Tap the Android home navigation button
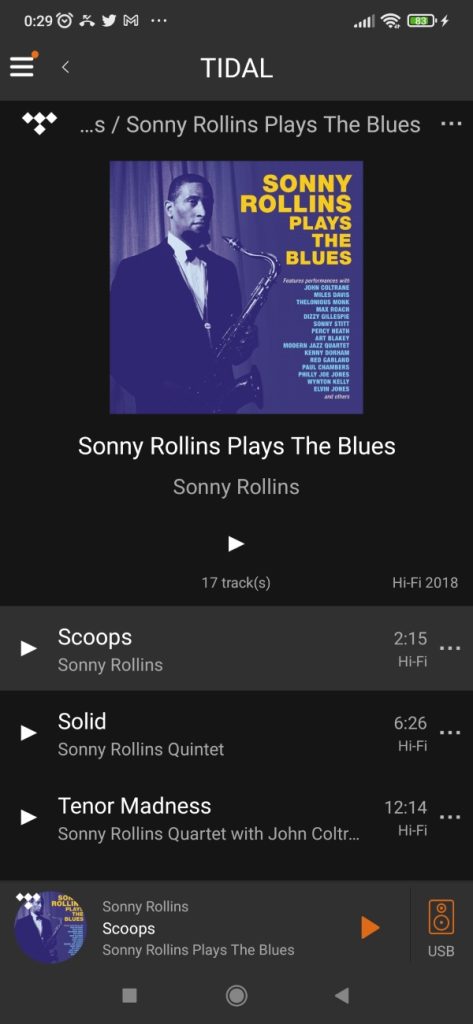Image resolution: width=473 pixels, height=1024 pixels. pyautogui.click(x=236, y=995)
